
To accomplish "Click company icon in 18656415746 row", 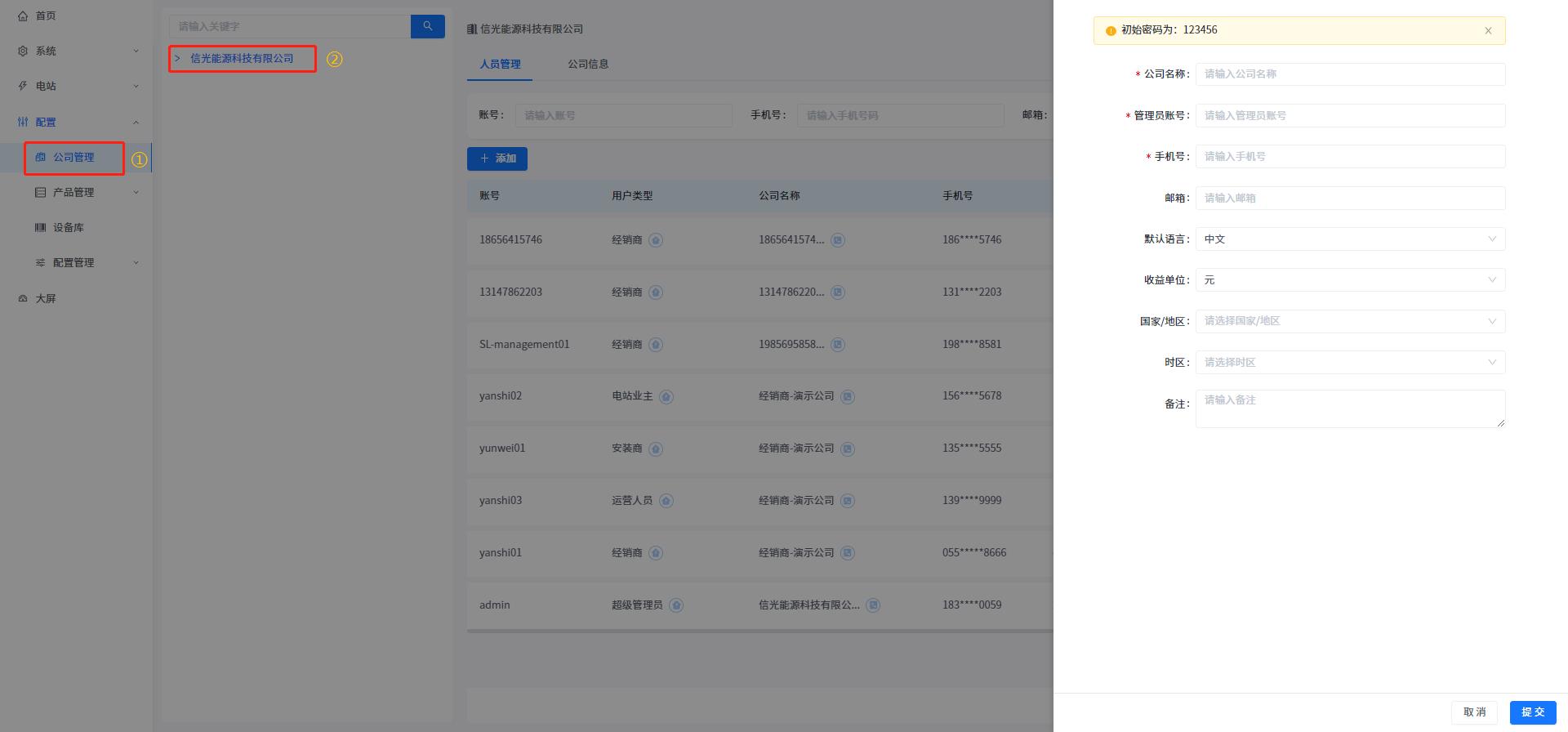I will coord(837,240).
